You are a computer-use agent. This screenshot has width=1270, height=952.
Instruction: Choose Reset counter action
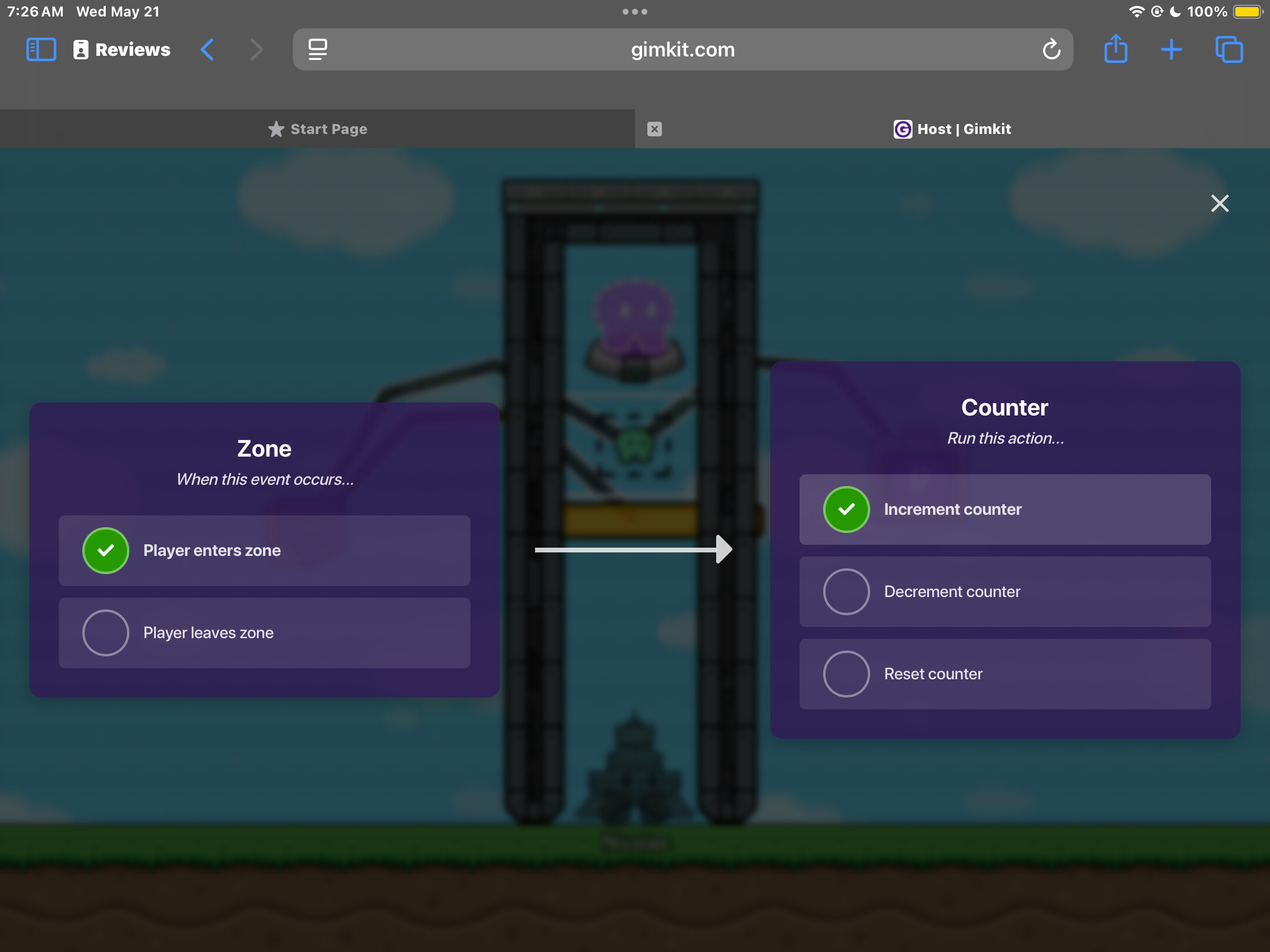click(x=847, y=674)
